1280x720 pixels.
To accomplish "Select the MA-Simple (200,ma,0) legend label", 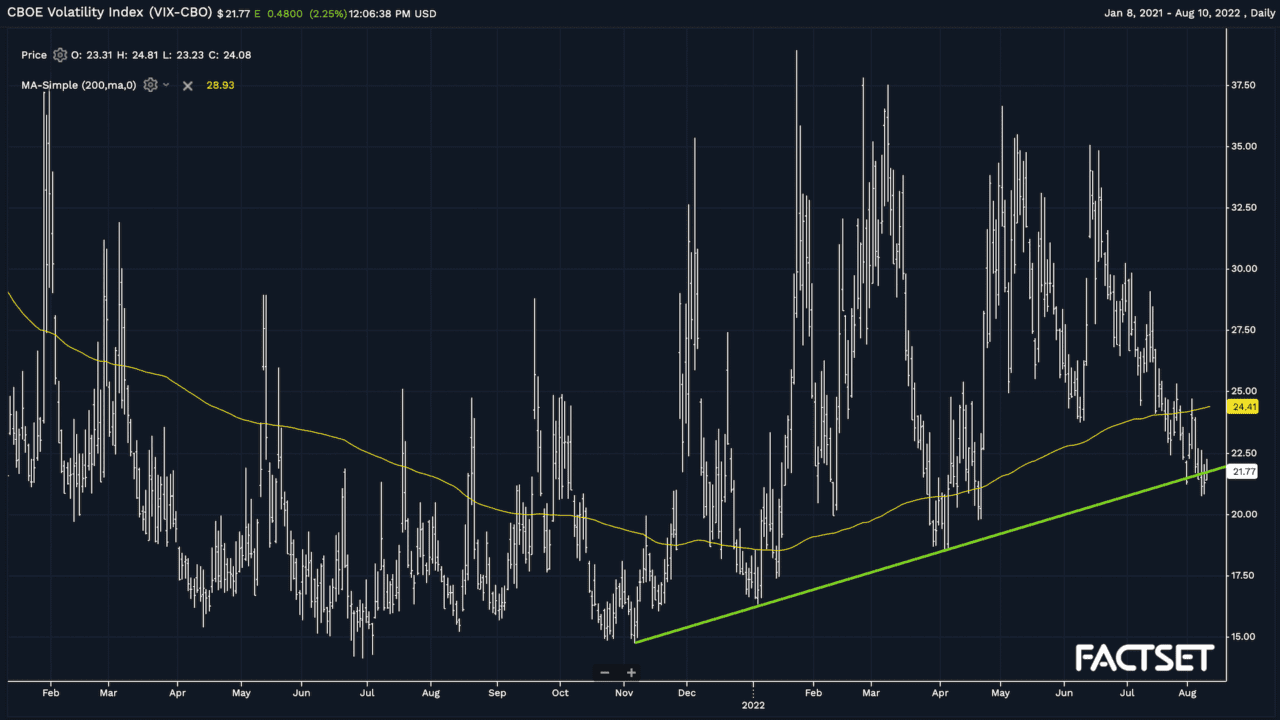I will (x=79, y=86).
